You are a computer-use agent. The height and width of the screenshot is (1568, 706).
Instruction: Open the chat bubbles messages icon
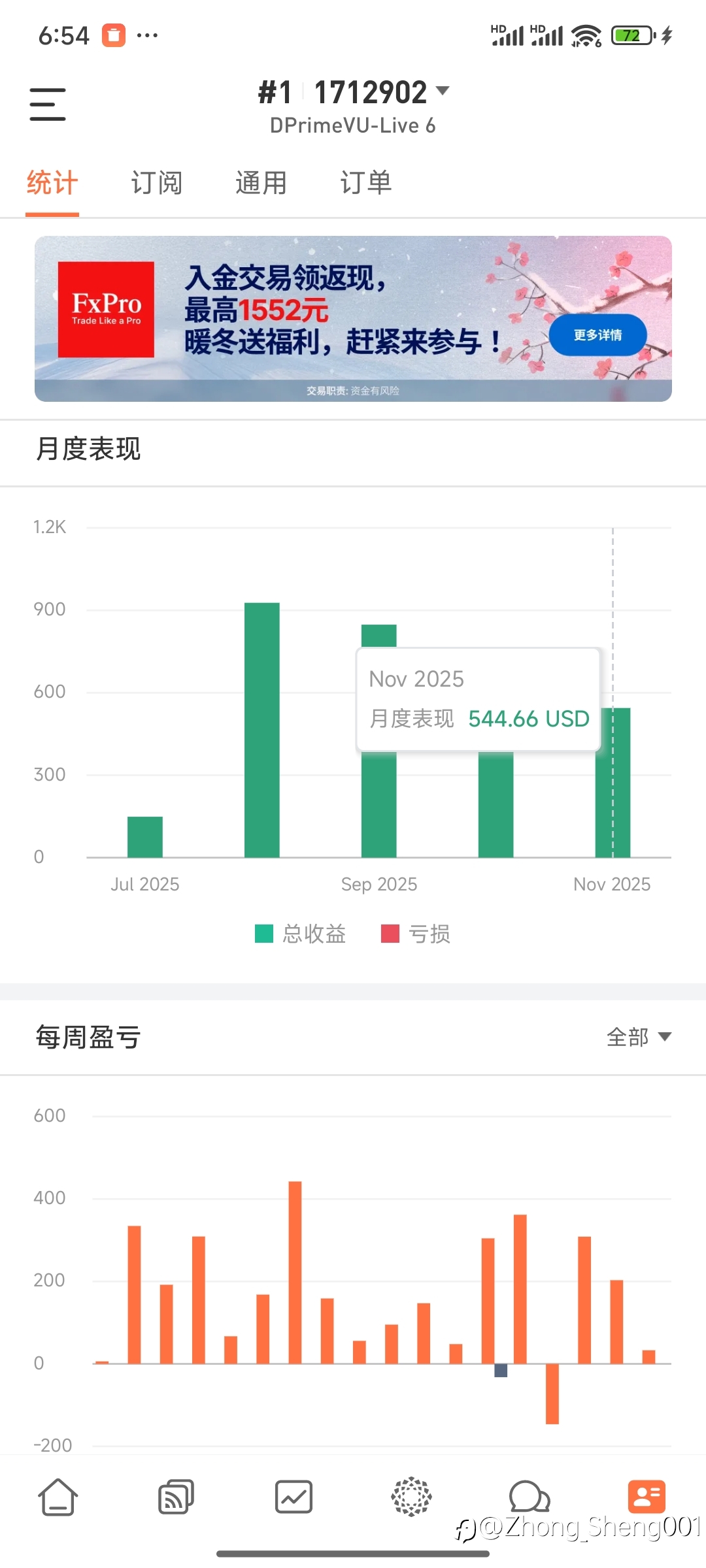pyautogui.click(x=529, y=1497)
